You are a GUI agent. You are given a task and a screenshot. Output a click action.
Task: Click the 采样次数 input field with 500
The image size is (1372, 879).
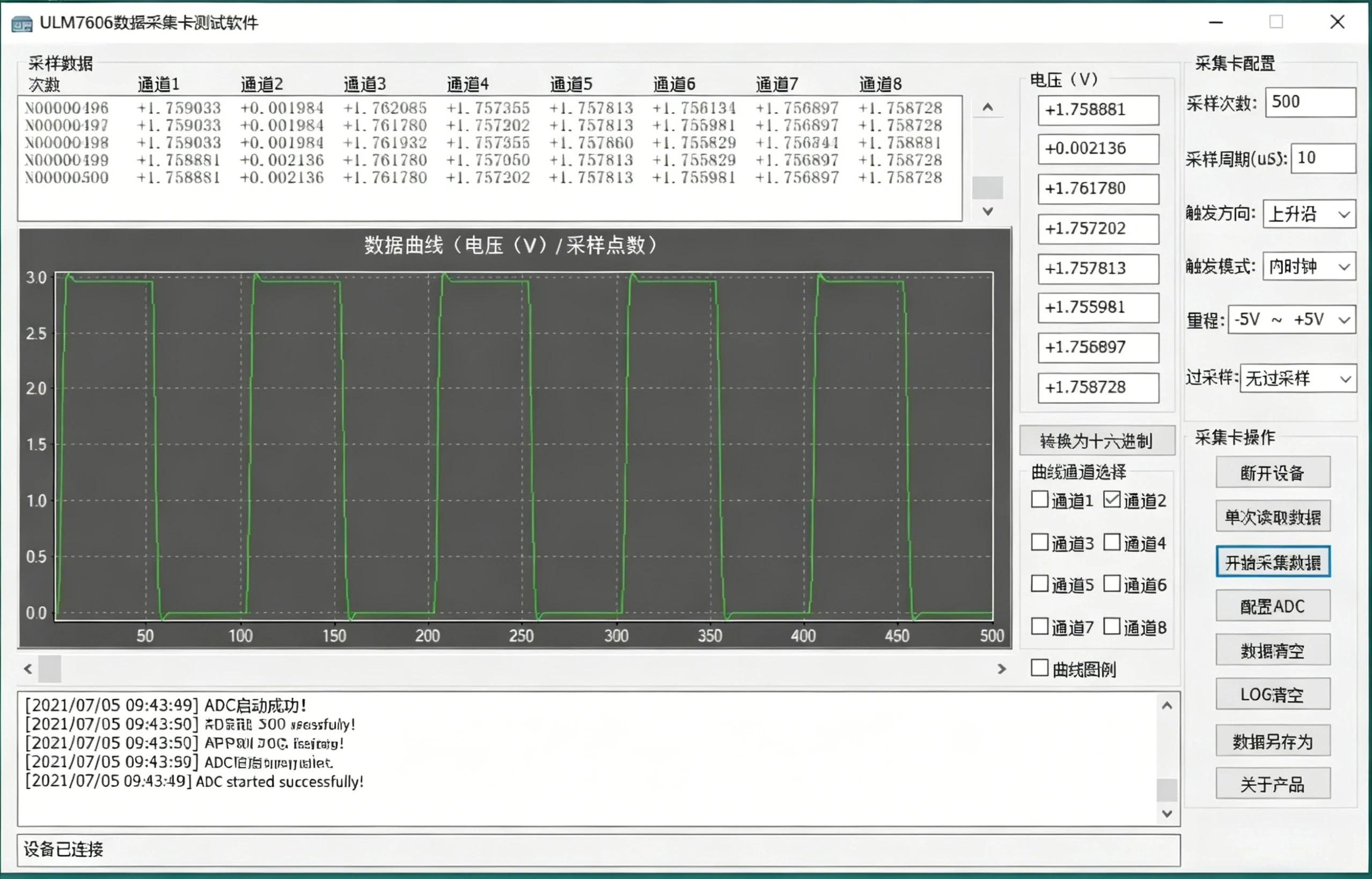tap(1310, 102)
